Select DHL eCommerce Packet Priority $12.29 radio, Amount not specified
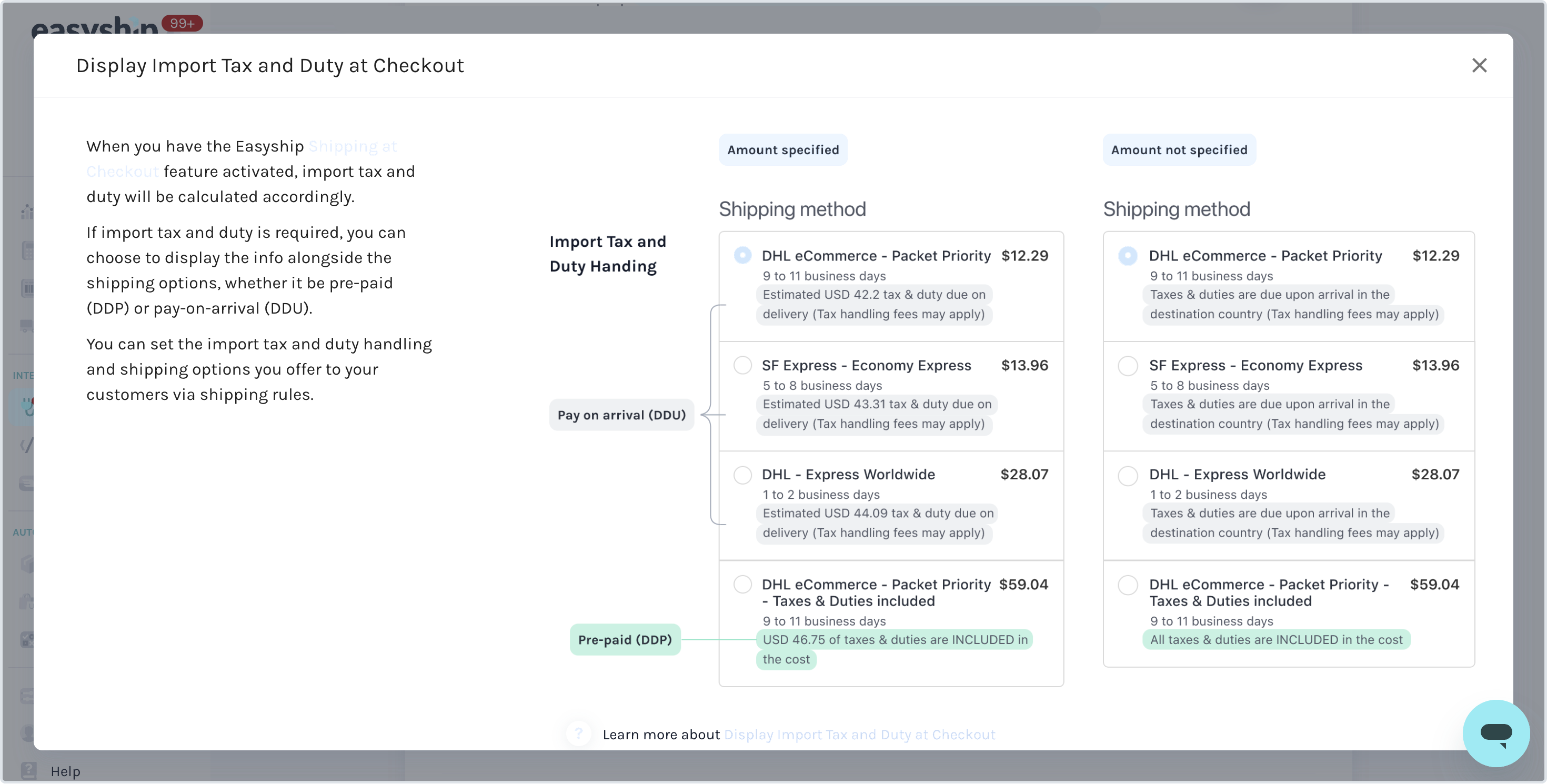The image size is (1547, 784). (x=1127, y=255)
